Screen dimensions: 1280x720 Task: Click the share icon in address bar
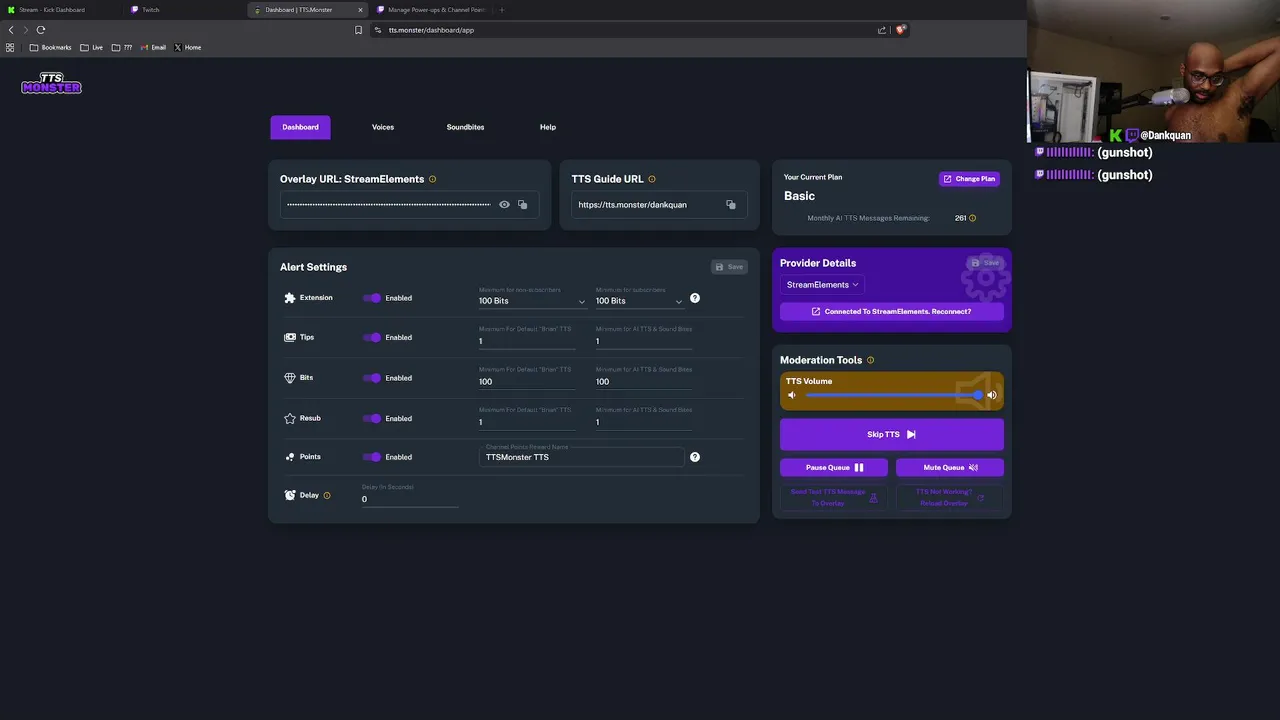point(882,30)
